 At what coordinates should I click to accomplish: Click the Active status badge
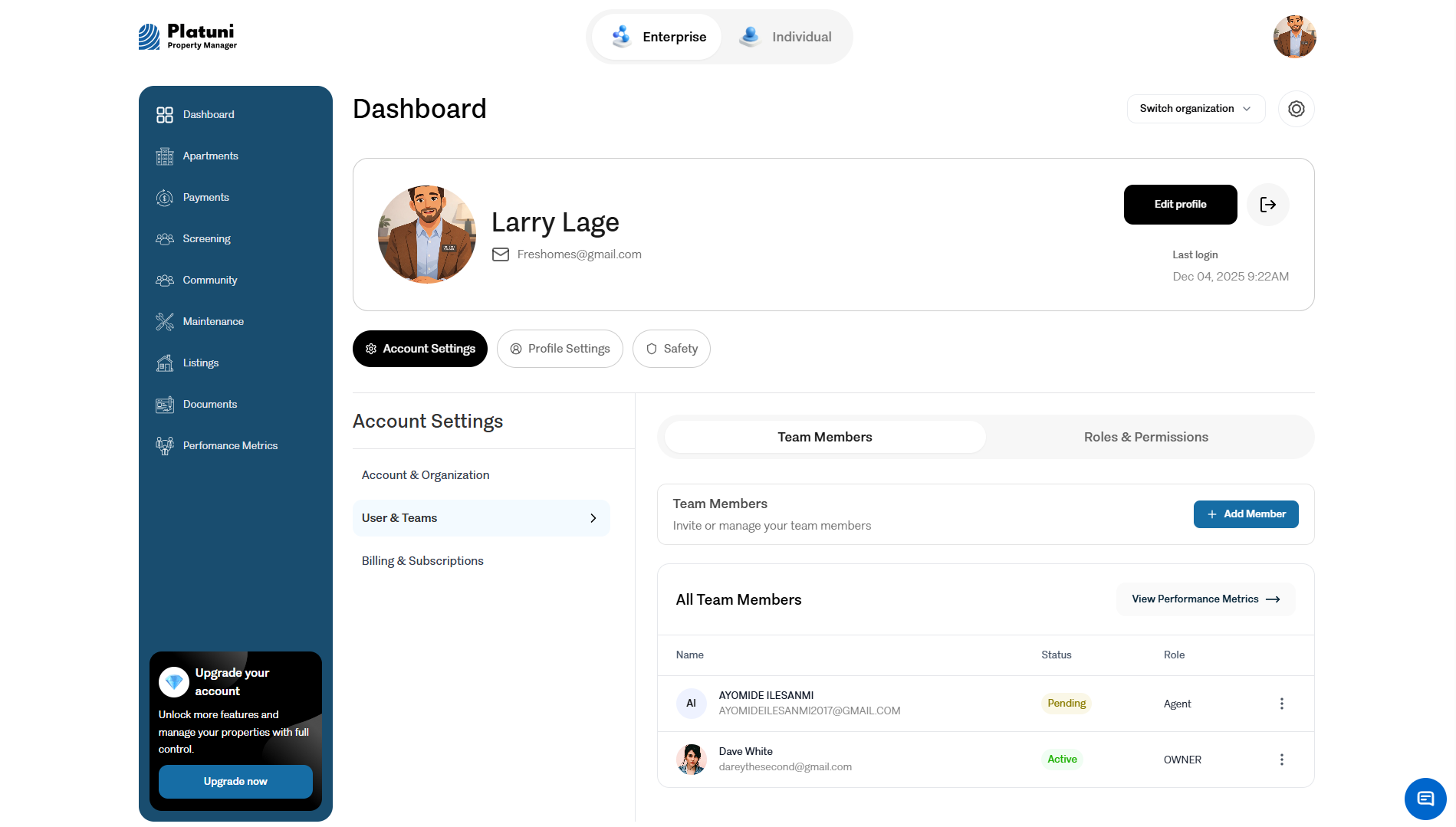1062,760
